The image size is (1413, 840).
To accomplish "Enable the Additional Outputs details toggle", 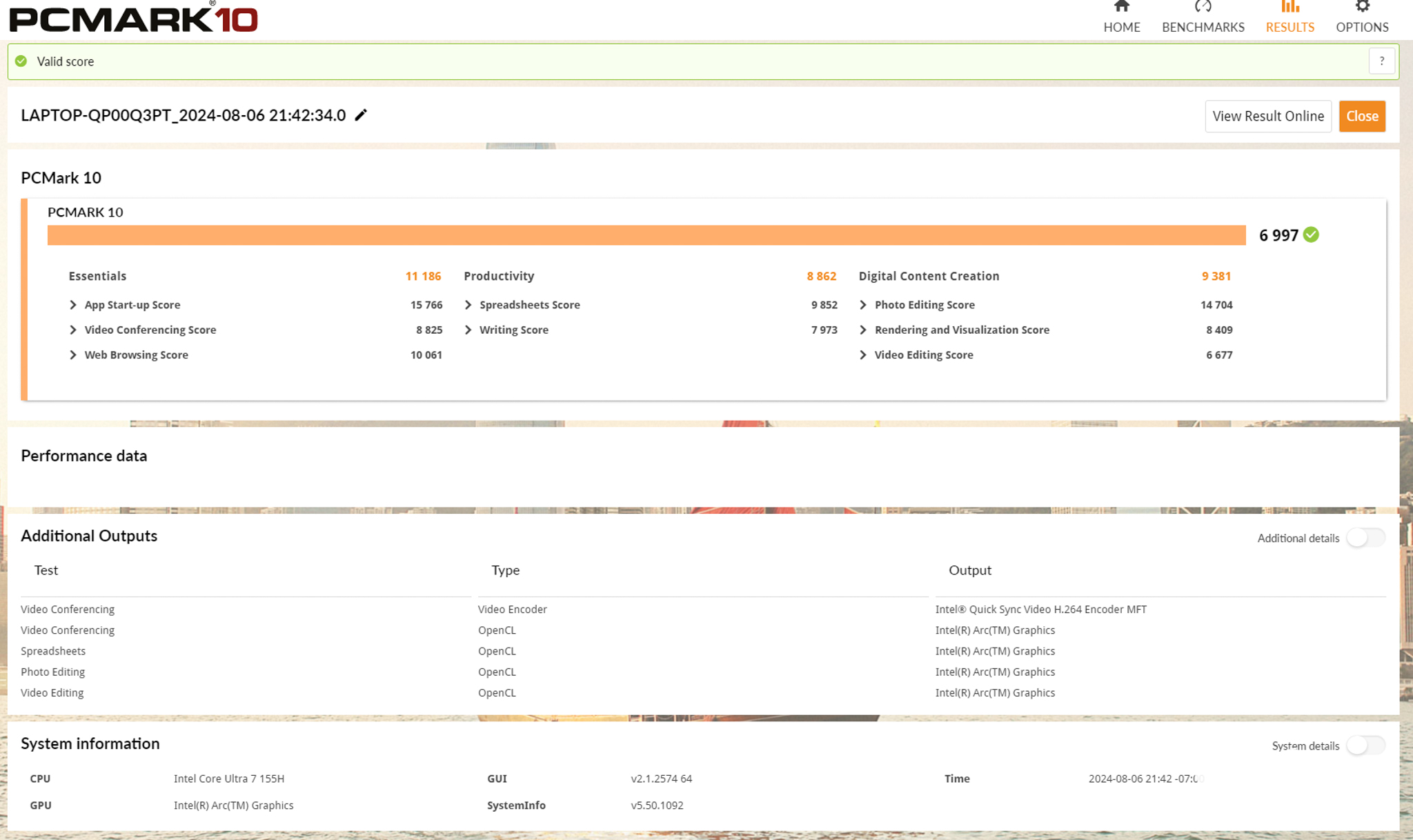I will pos(1363,538).
